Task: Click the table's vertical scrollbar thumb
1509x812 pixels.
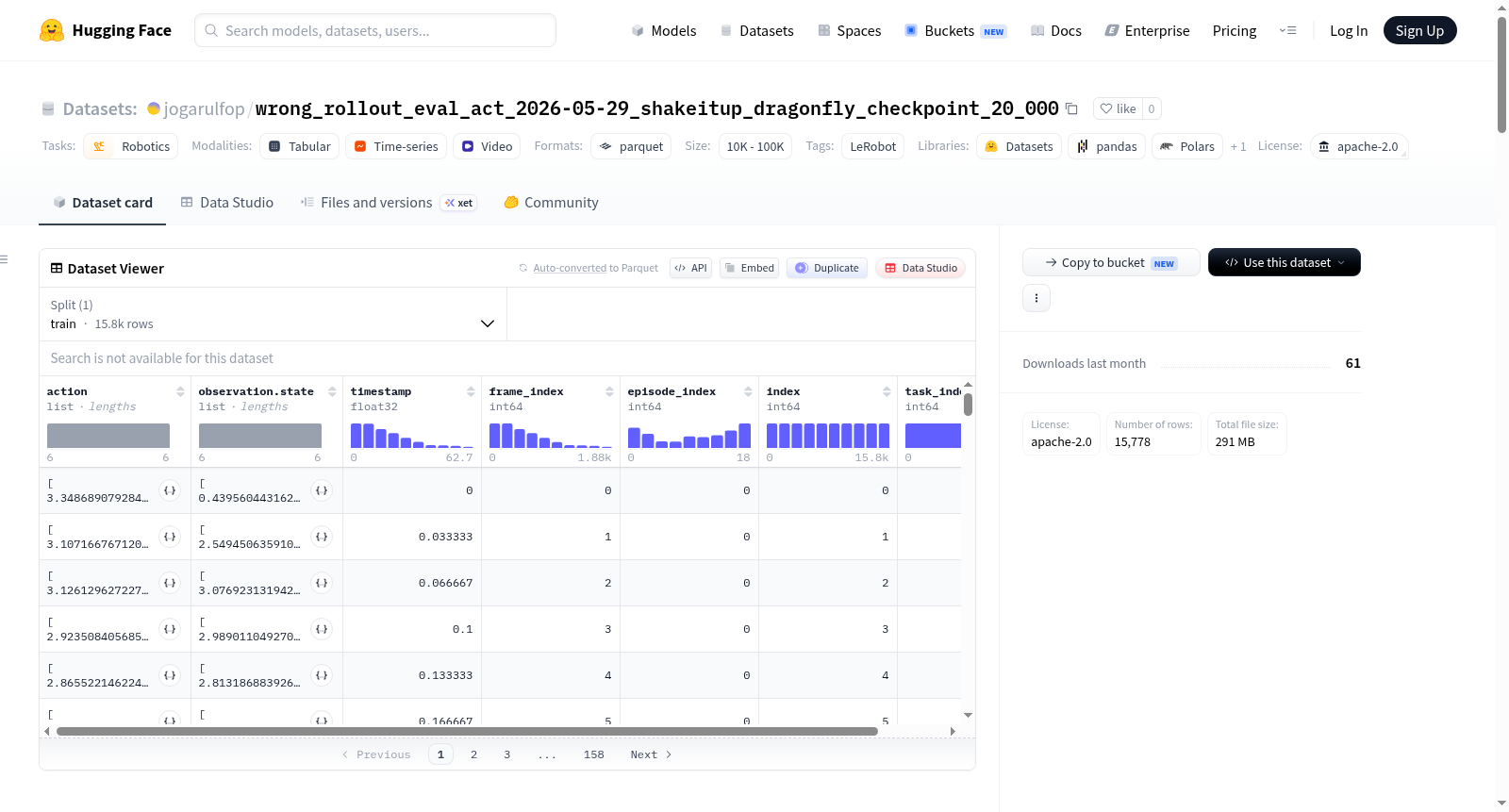Action: pos(968,405)
